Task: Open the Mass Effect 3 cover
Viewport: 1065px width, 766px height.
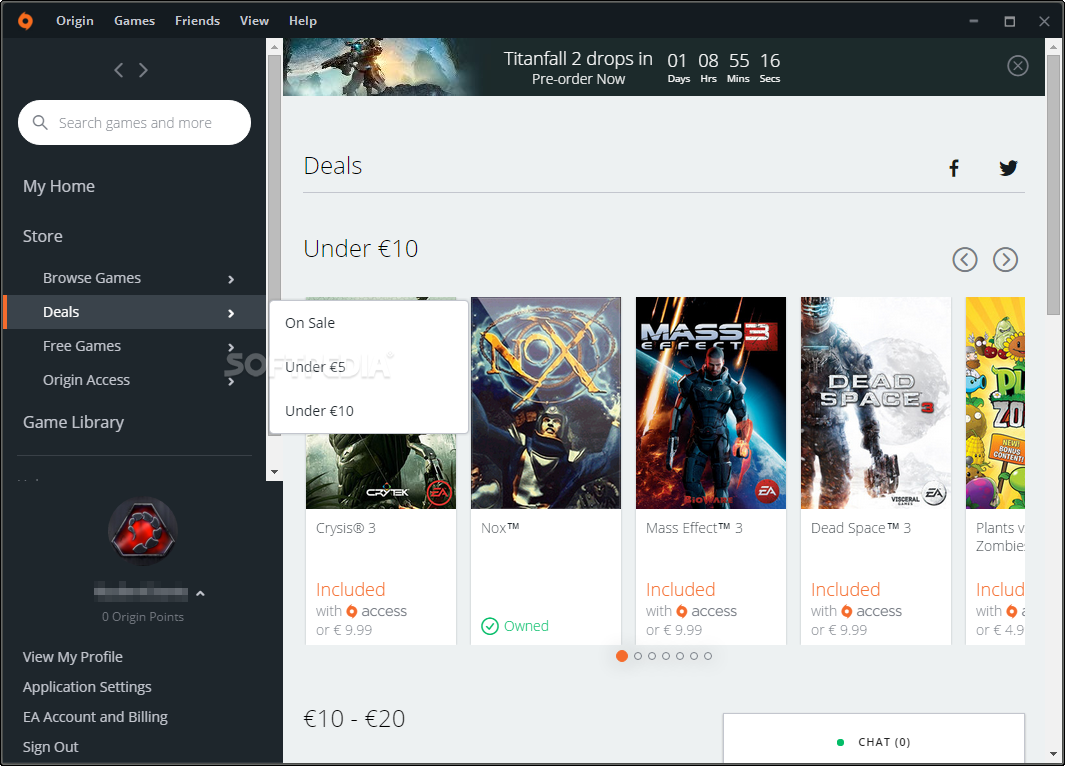Action: pos(710,403)
